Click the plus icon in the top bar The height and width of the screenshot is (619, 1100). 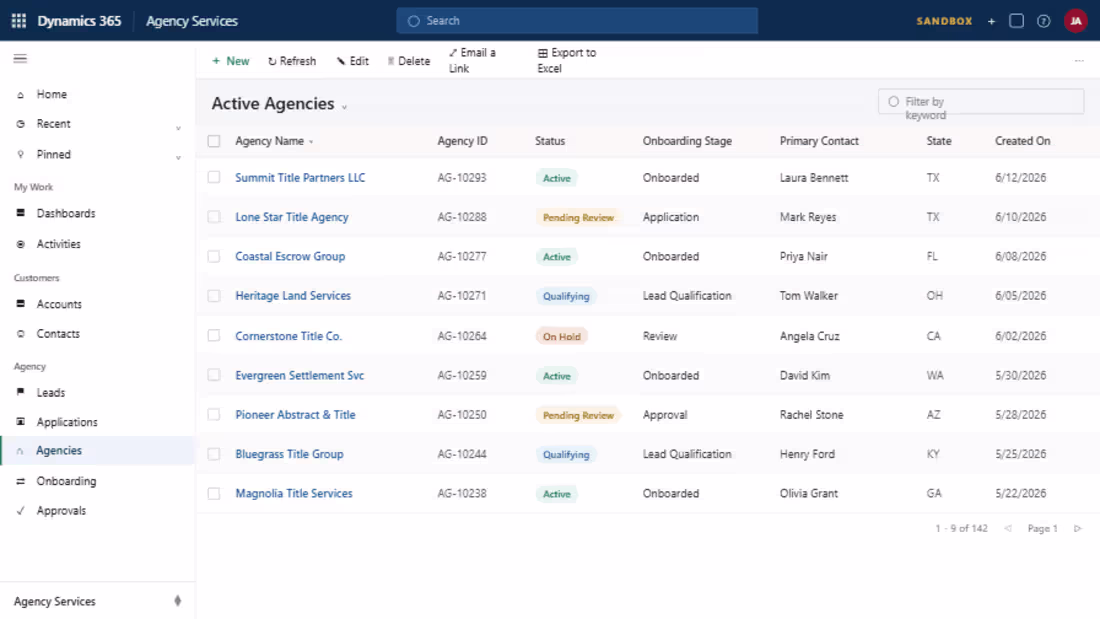[x=991, y=21]
